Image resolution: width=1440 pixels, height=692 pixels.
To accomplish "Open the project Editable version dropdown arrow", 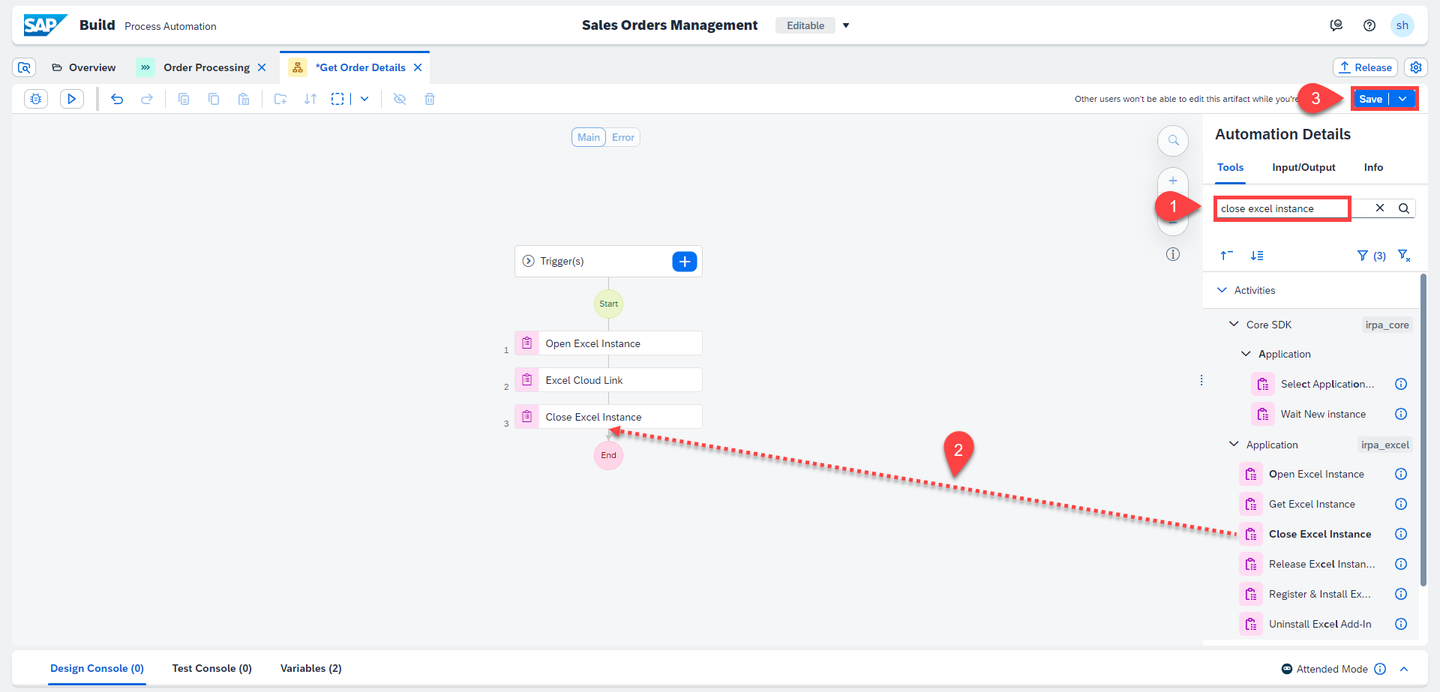I will [846, 25].
